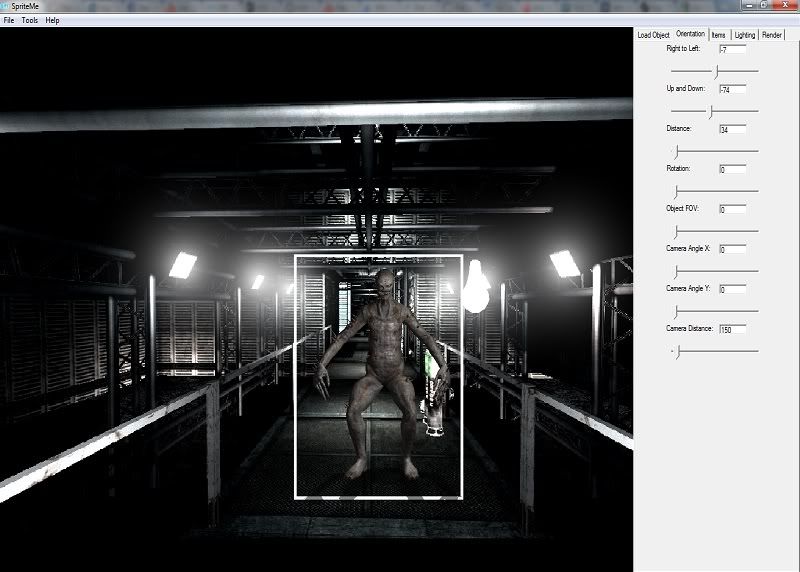This screenshot has height=572, width=800.
Task: Click the Object FOV slider
Action: point(715,231)
